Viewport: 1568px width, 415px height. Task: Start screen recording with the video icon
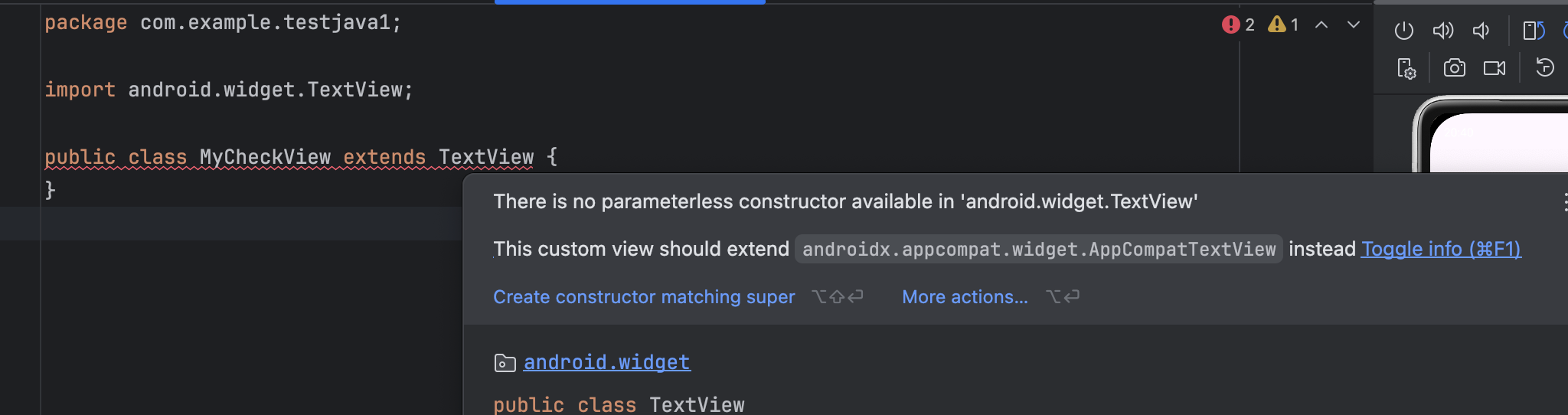tap(1494, 68)
